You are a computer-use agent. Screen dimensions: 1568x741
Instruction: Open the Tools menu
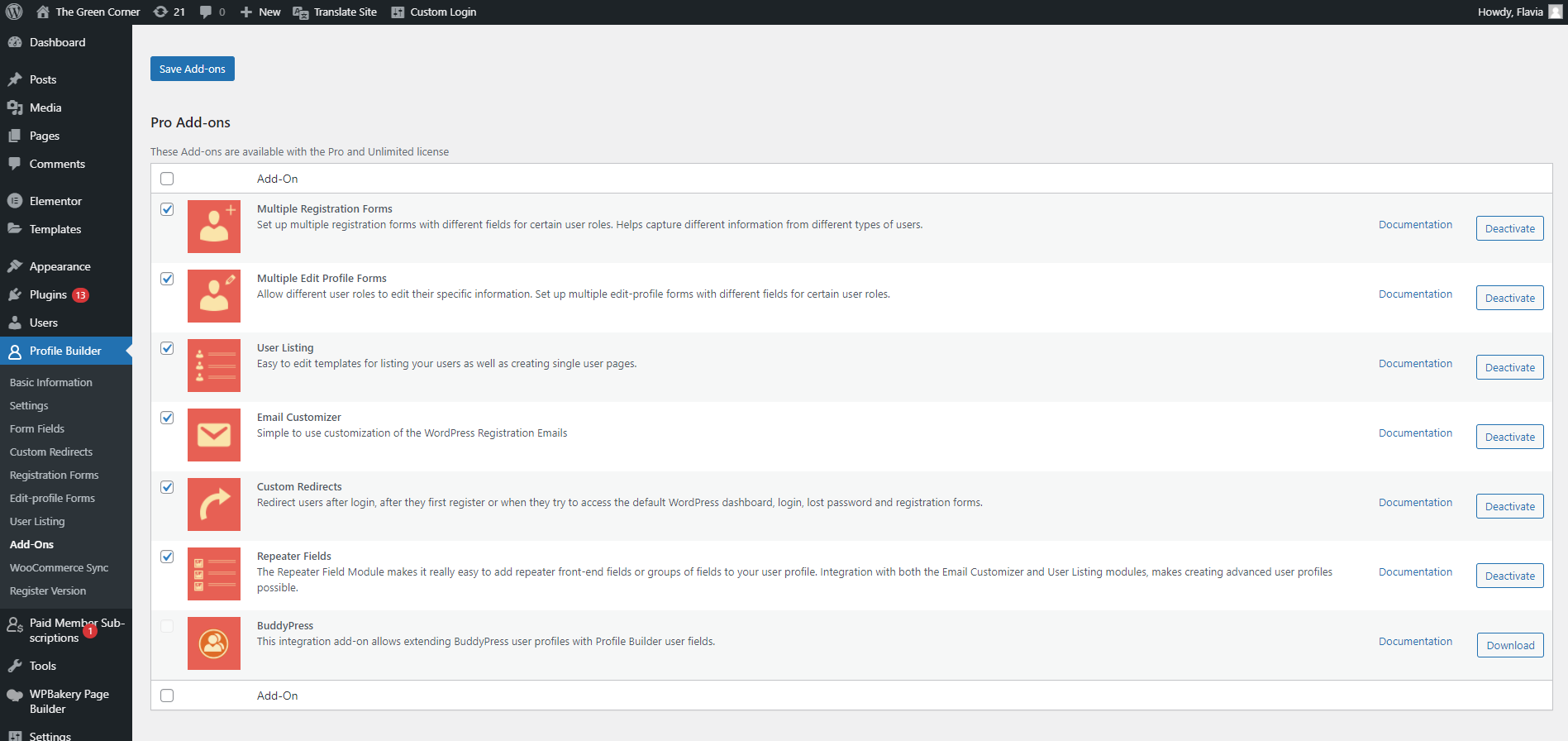pyautogui.click(x=66, y=666)
